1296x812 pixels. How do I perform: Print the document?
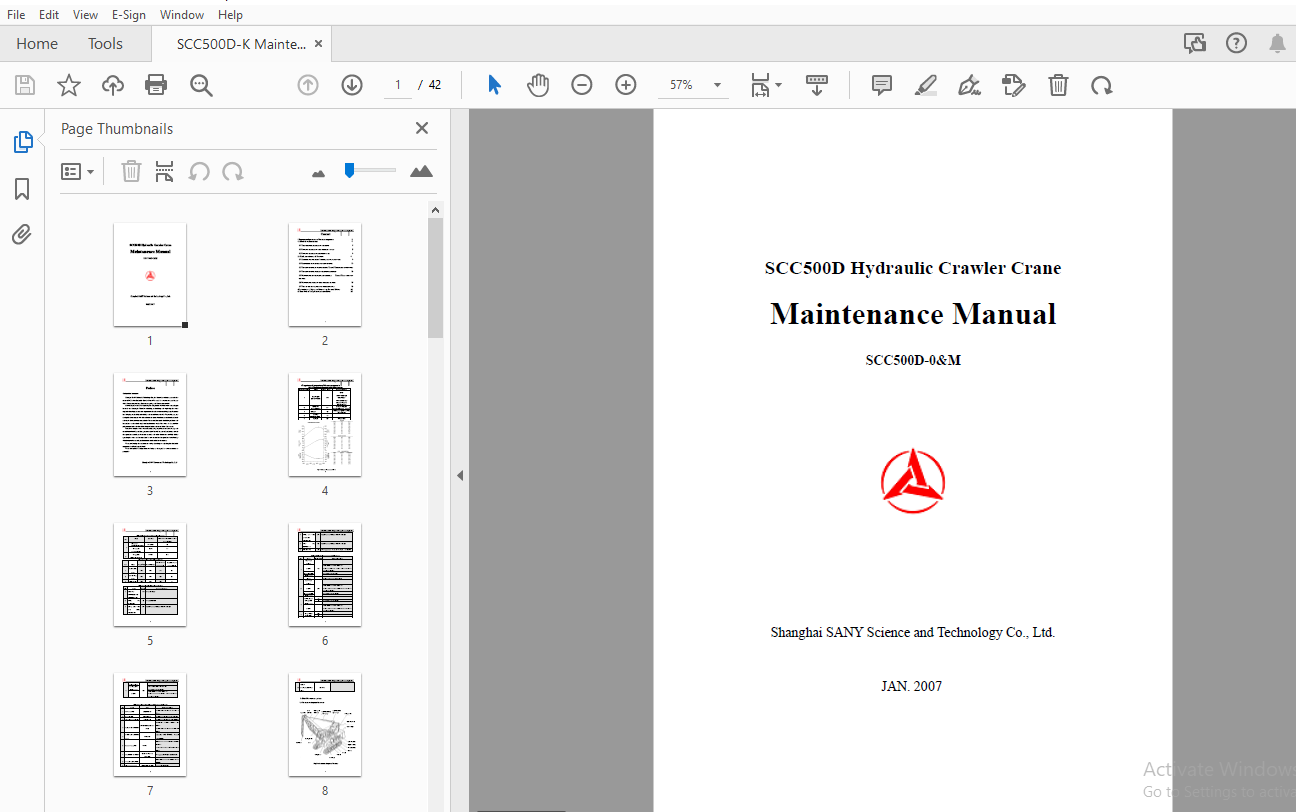156,85
